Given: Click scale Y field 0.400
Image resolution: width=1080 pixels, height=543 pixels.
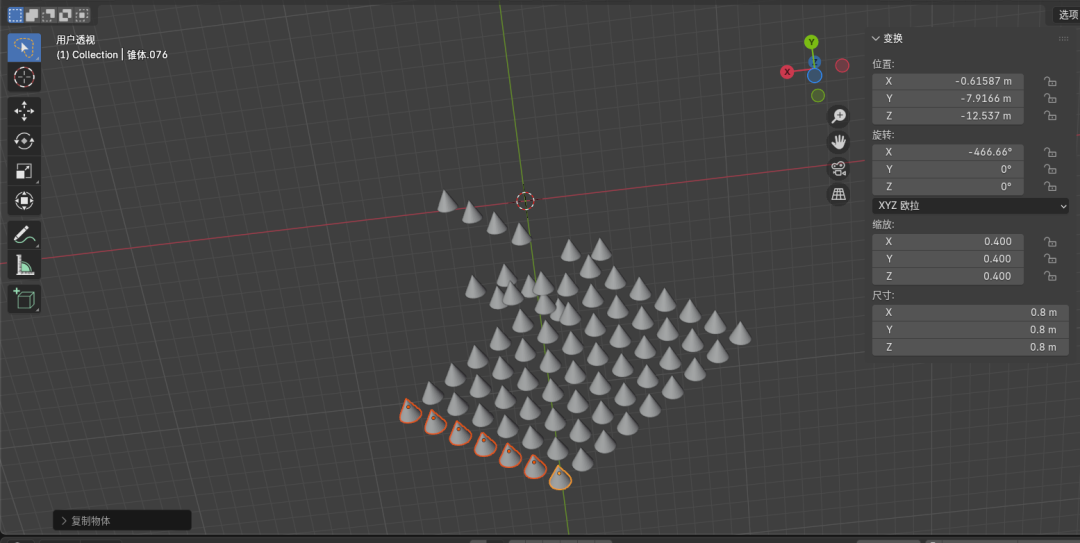Looking at the screenshot, I should coord(948,259).
